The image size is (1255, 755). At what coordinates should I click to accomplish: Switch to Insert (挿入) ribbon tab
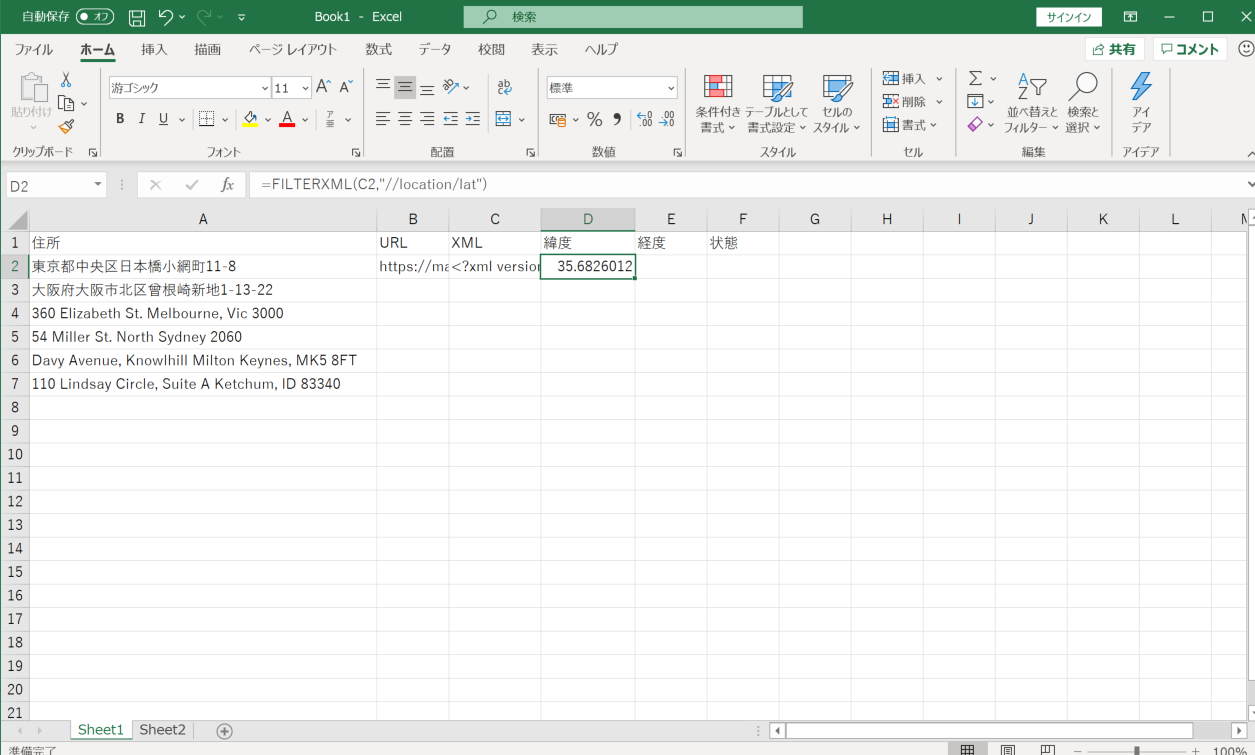pos(154,49)
